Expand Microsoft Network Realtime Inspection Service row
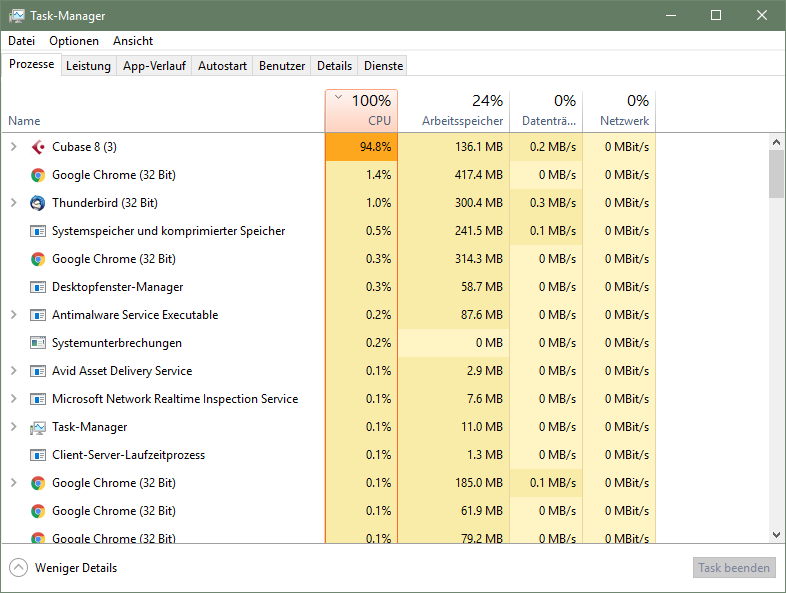 [14, 399]
